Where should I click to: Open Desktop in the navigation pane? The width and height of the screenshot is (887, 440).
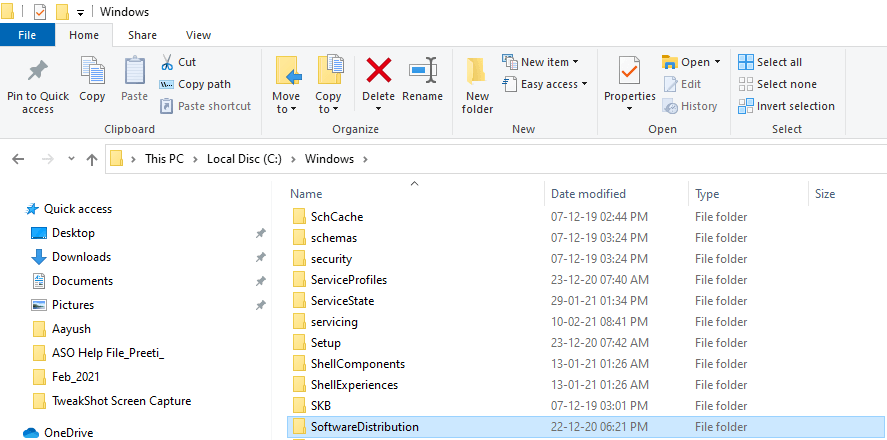click(63, 233)
